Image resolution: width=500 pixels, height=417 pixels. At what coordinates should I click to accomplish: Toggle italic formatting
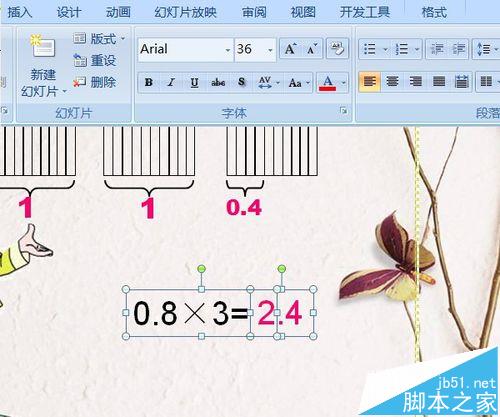(x=171, y=82)
